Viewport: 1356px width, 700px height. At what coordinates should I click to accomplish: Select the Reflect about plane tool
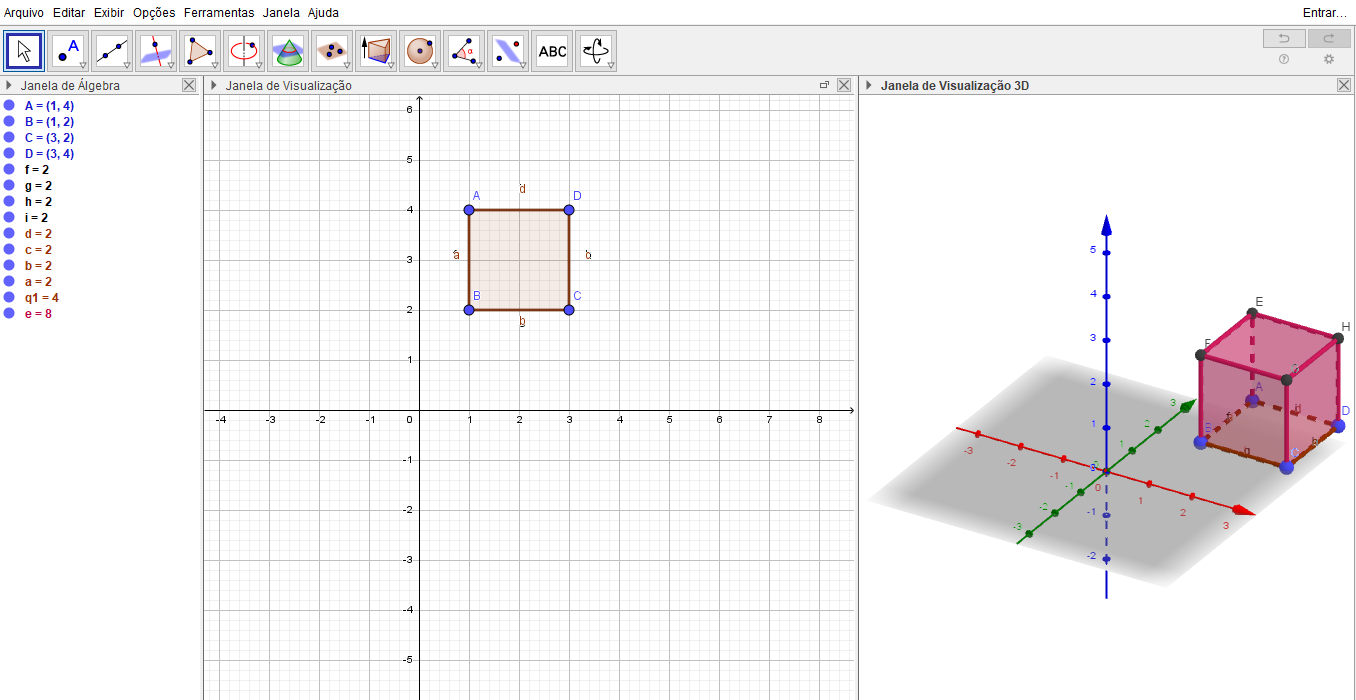[x=509, y=50]
